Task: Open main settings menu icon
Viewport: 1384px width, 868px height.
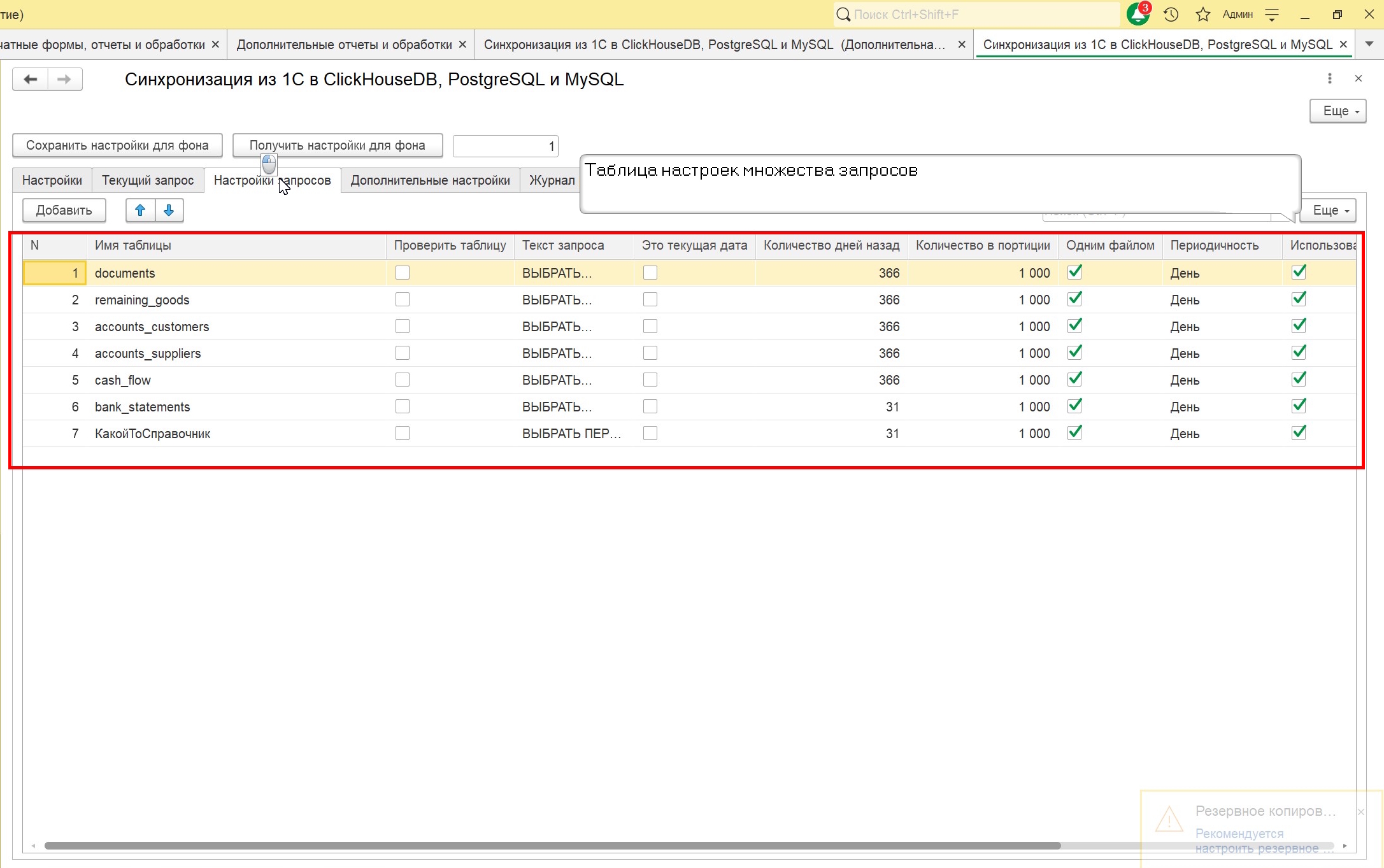Action: coord(1272,14)
